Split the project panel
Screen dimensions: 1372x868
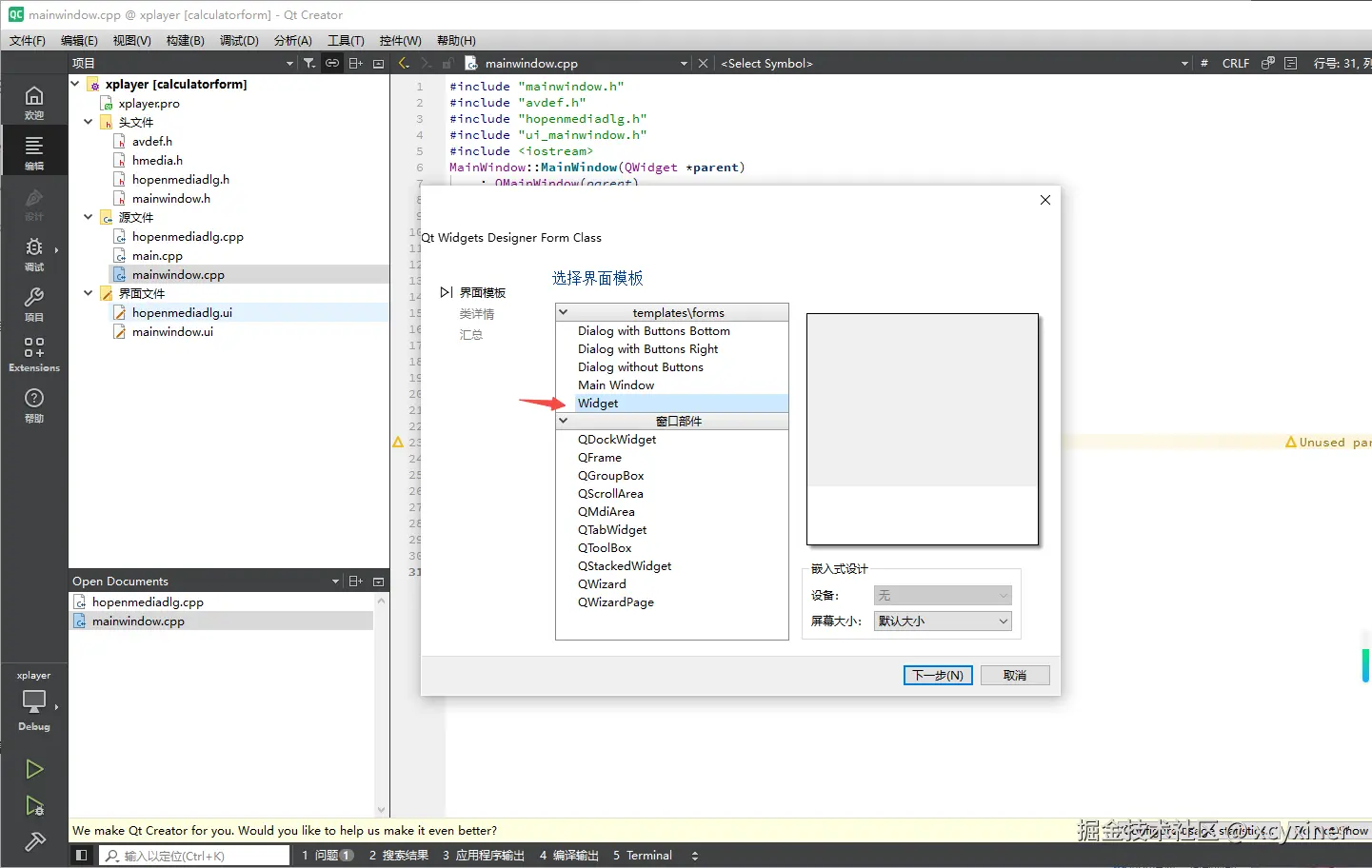click(x=355, y=63)
